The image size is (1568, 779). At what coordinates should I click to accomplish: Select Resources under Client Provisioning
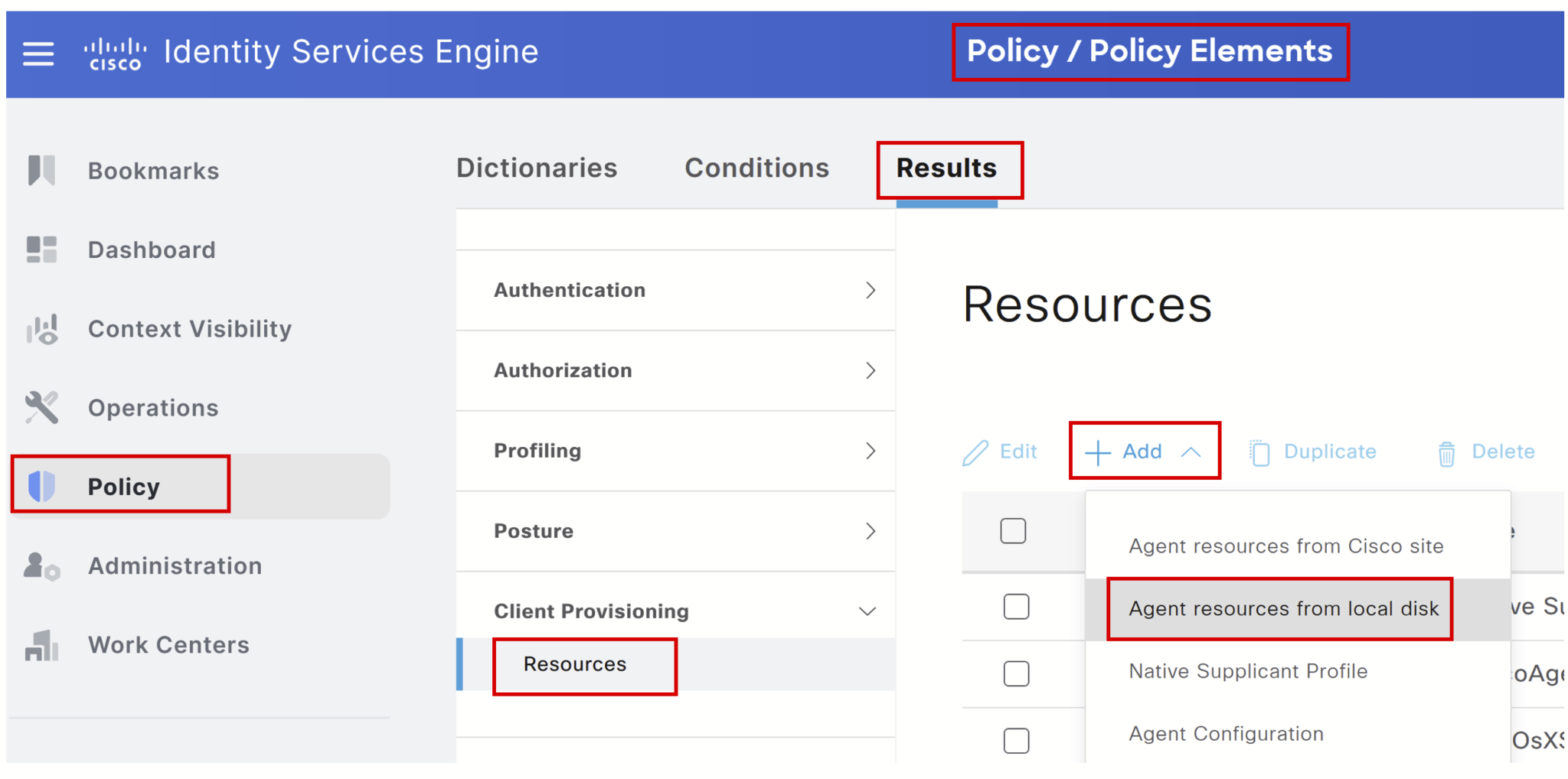(x=574, y=664)
